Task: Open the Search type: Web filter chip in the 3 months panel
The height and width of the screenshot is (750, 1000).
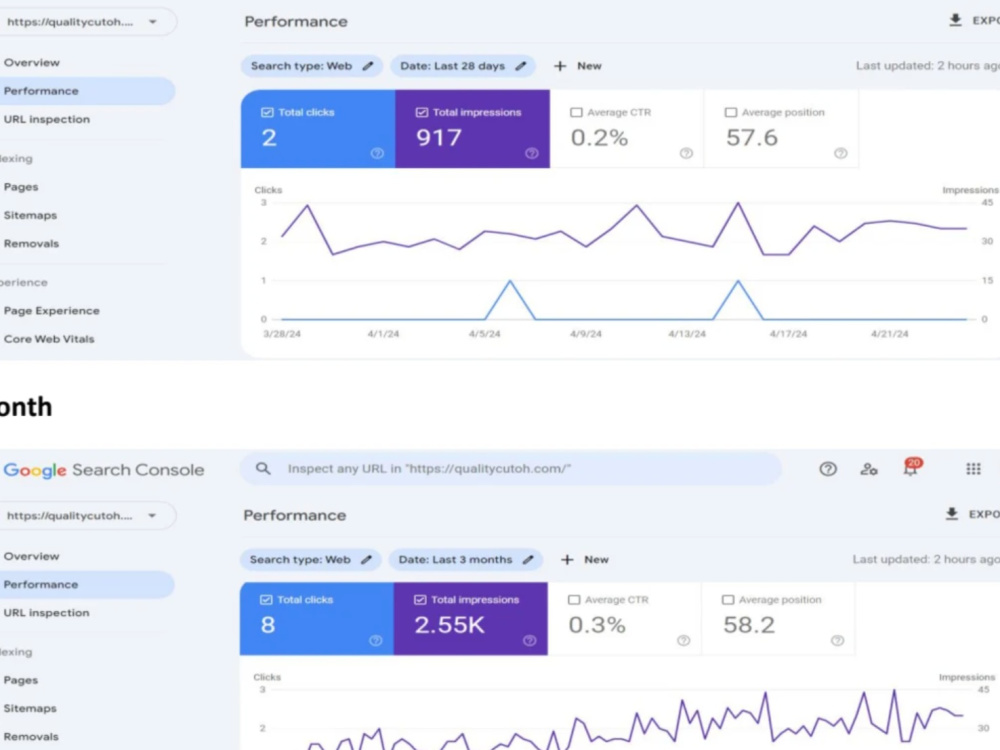Action: click(x=311, y=559)
